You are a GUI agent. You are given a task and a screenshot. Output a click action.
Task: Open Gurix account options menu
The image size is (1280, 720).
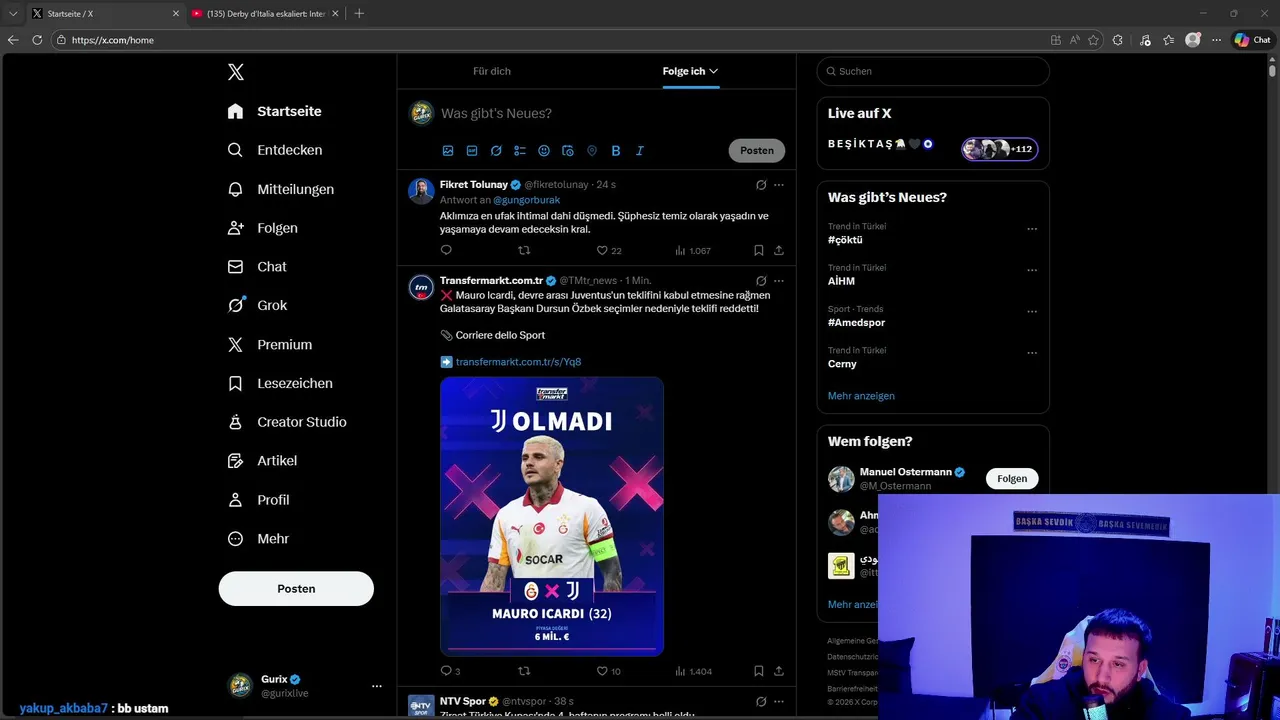(x=377, y=686)
